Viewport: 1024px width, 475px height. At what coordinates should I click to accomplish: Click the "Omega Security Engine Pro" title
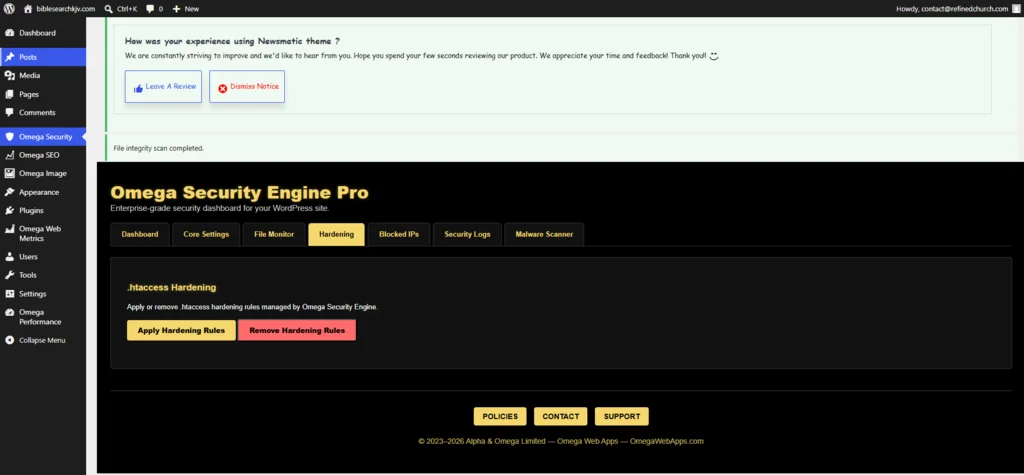click(x=240, y=192)
